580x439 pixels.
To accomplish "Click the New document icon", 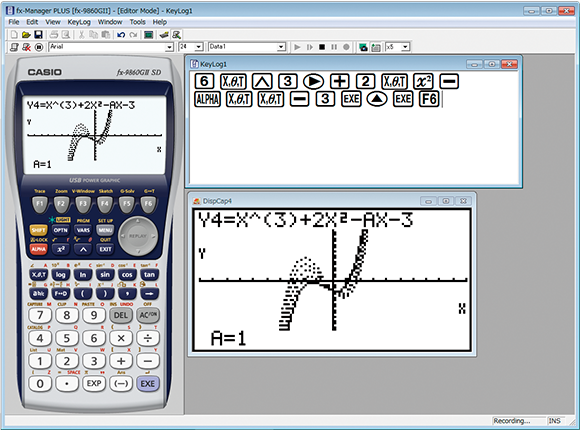I will pos(14,35).
